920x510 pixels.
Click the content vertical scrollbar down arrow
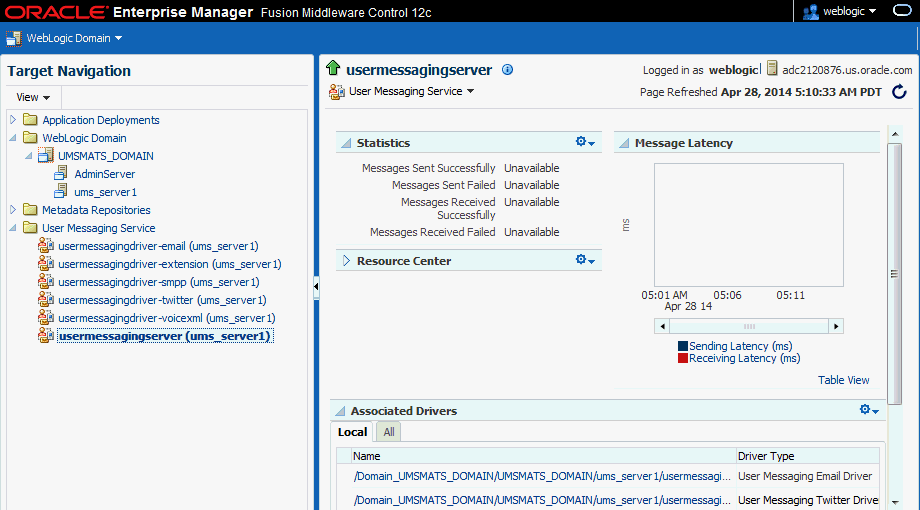point(895,502)
